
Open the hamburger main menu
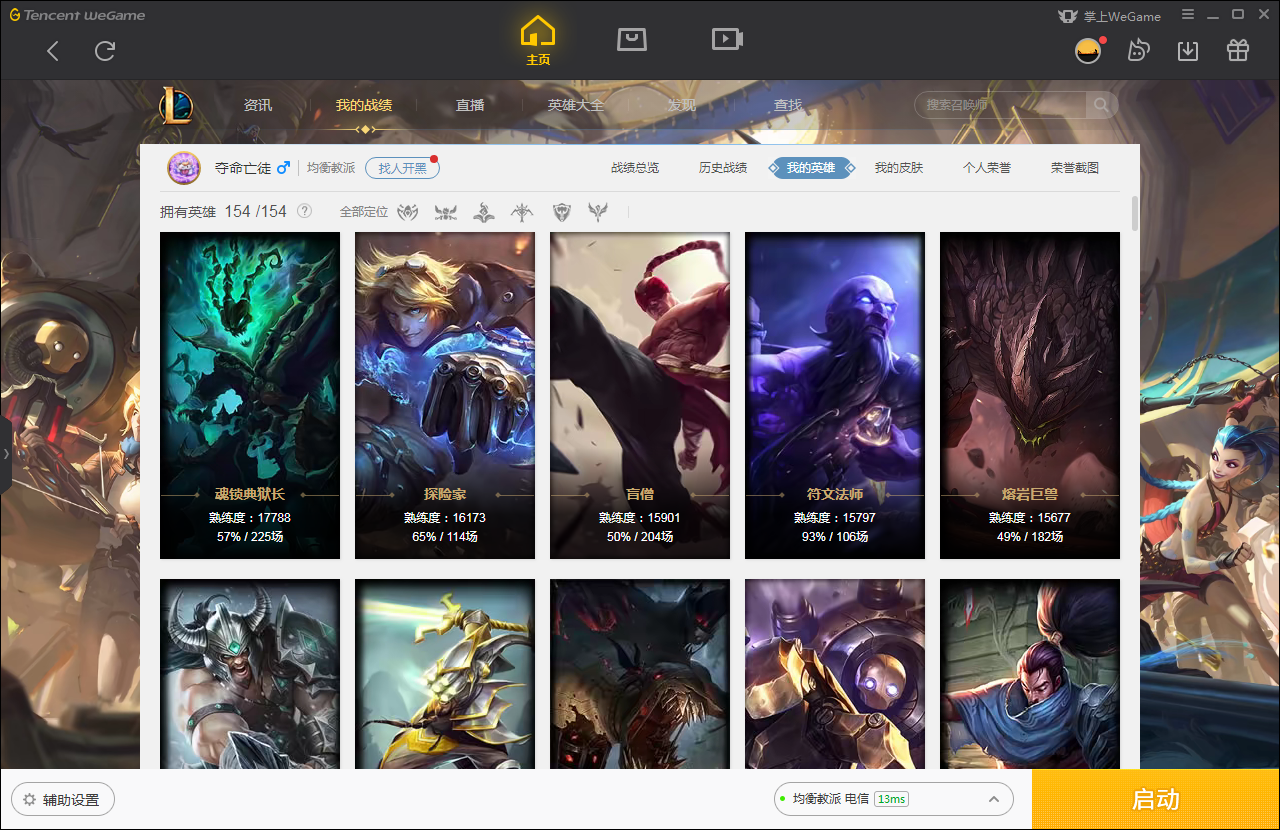point(1188,15)
